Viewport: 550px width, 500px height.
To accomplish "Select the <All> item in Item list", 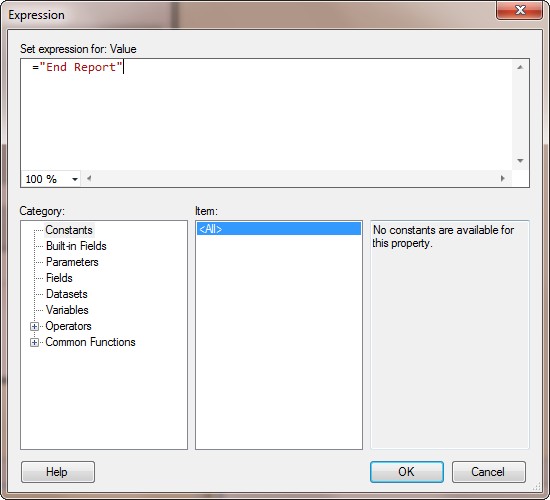I will (x=279, y=229).
